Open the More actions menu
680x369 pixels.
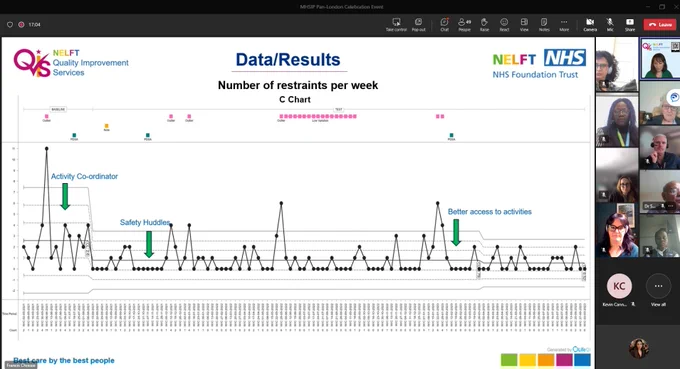click(x=564, y=25)
